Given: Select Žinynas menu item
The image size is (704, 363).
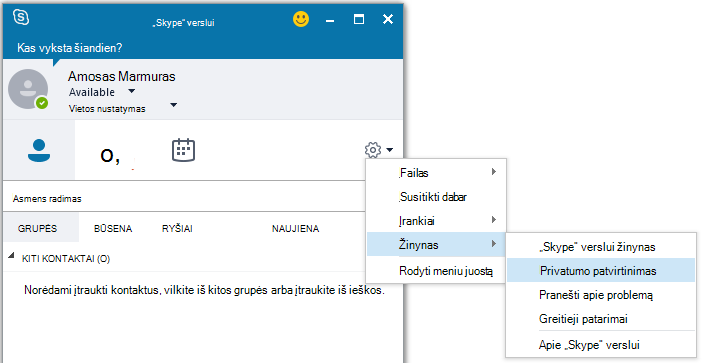Looking at the screenshot, I should tap(436, 244).
